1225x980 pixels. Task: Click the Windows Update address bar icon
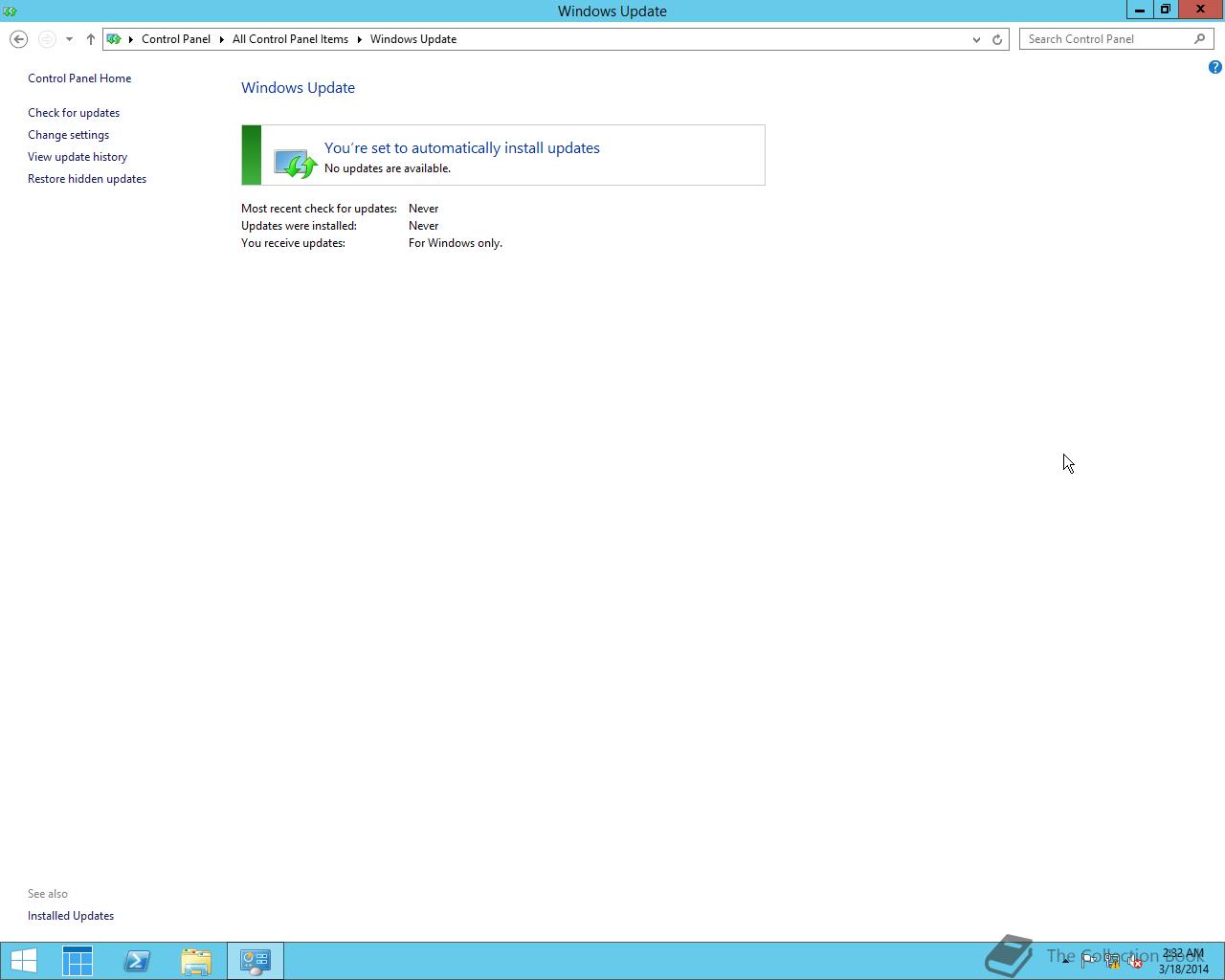point(114,39)
